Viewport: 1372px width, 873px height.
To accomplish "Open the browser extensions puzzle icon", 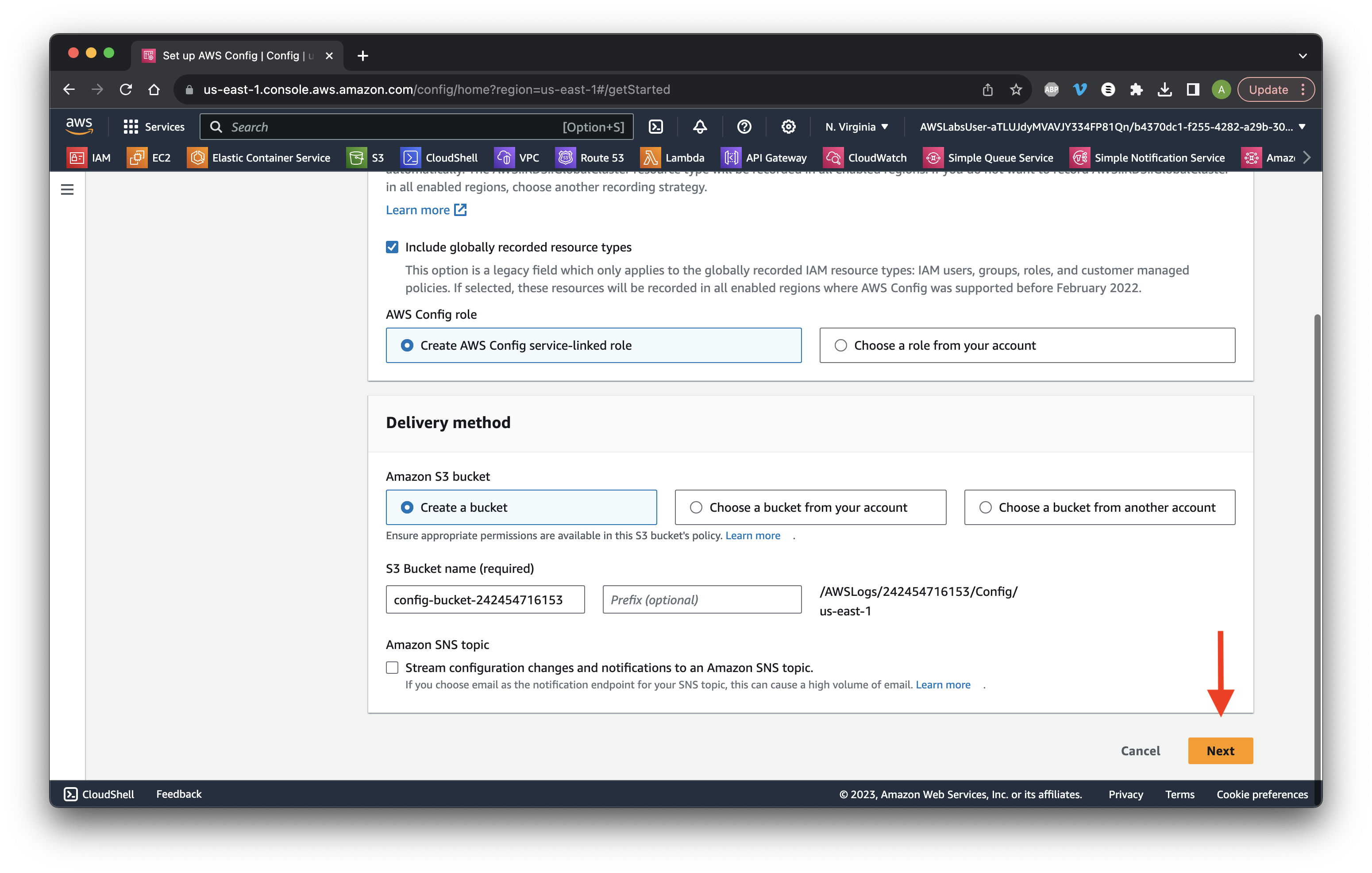I will [1136, 89].
